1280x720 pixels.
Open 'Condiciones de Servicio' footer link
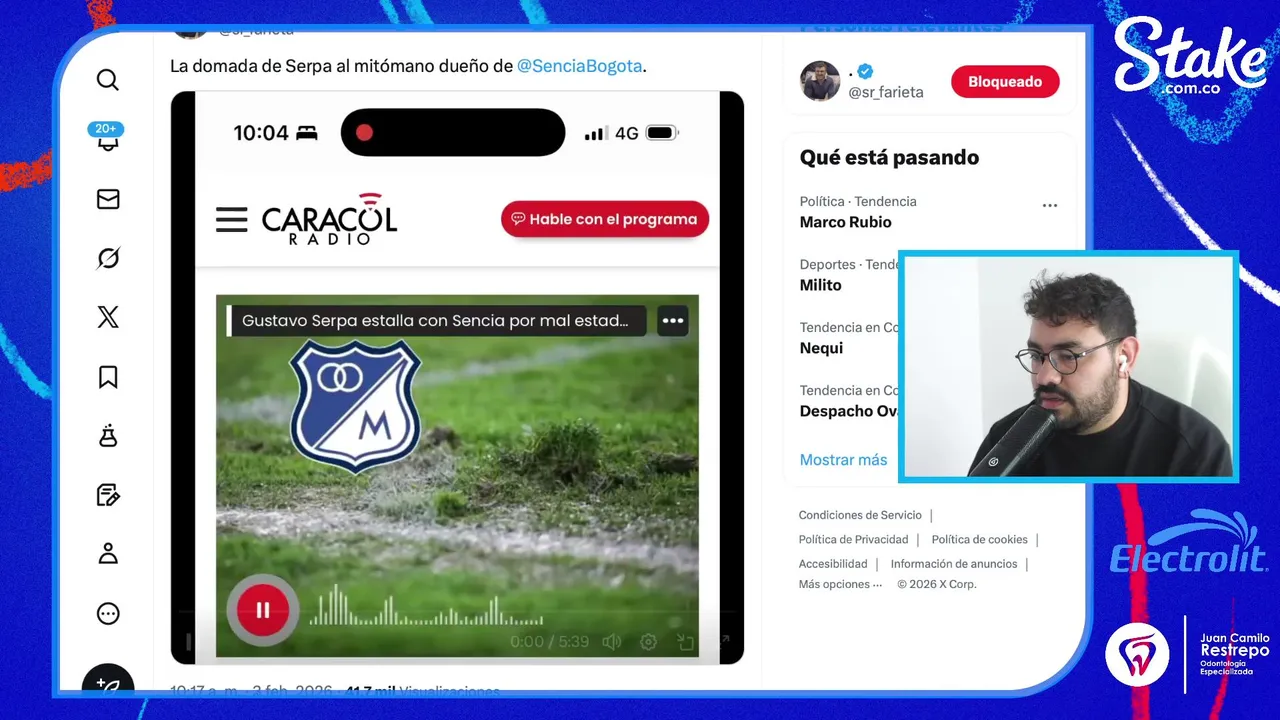tap(860, 515)
